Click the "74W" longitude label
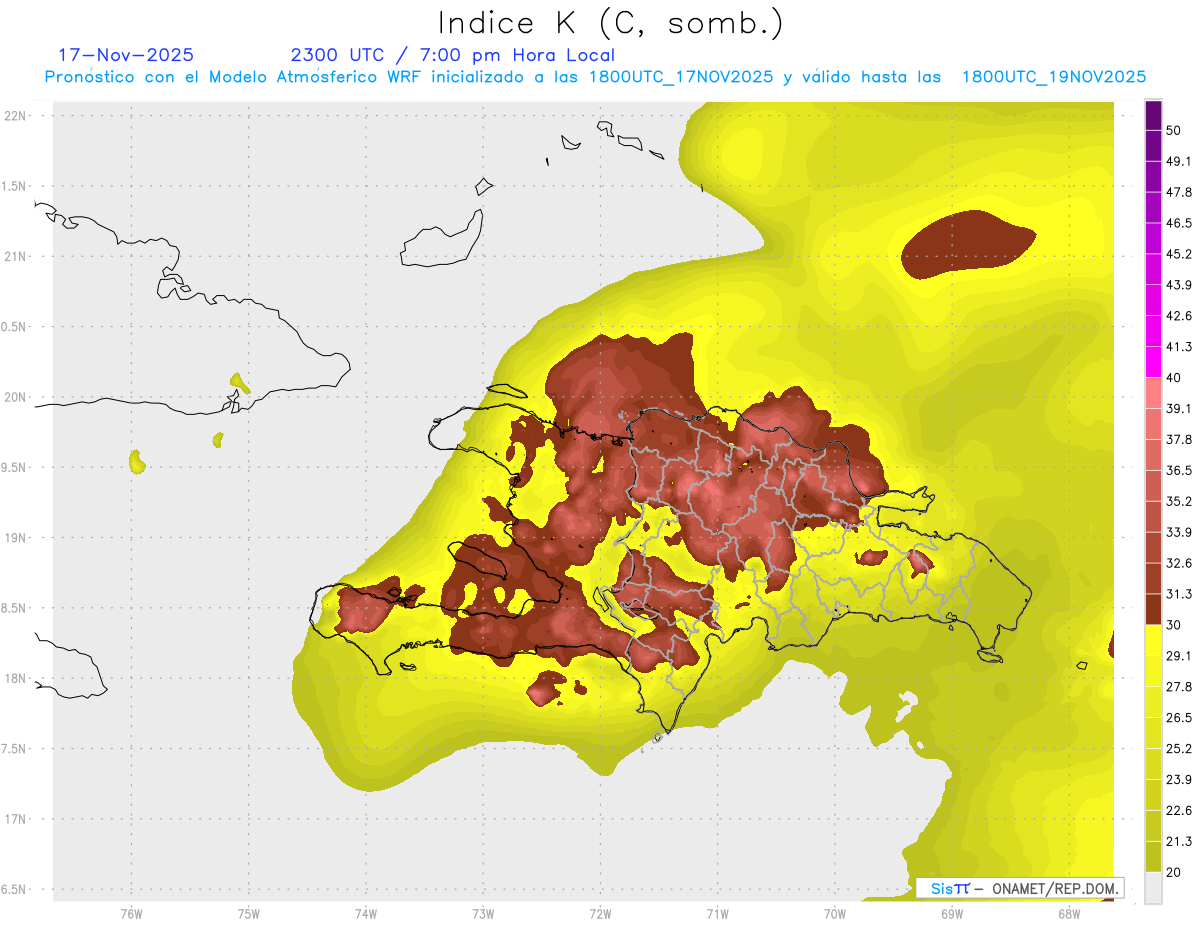This screenshot has height=927, width=1200. coord(365,914)
